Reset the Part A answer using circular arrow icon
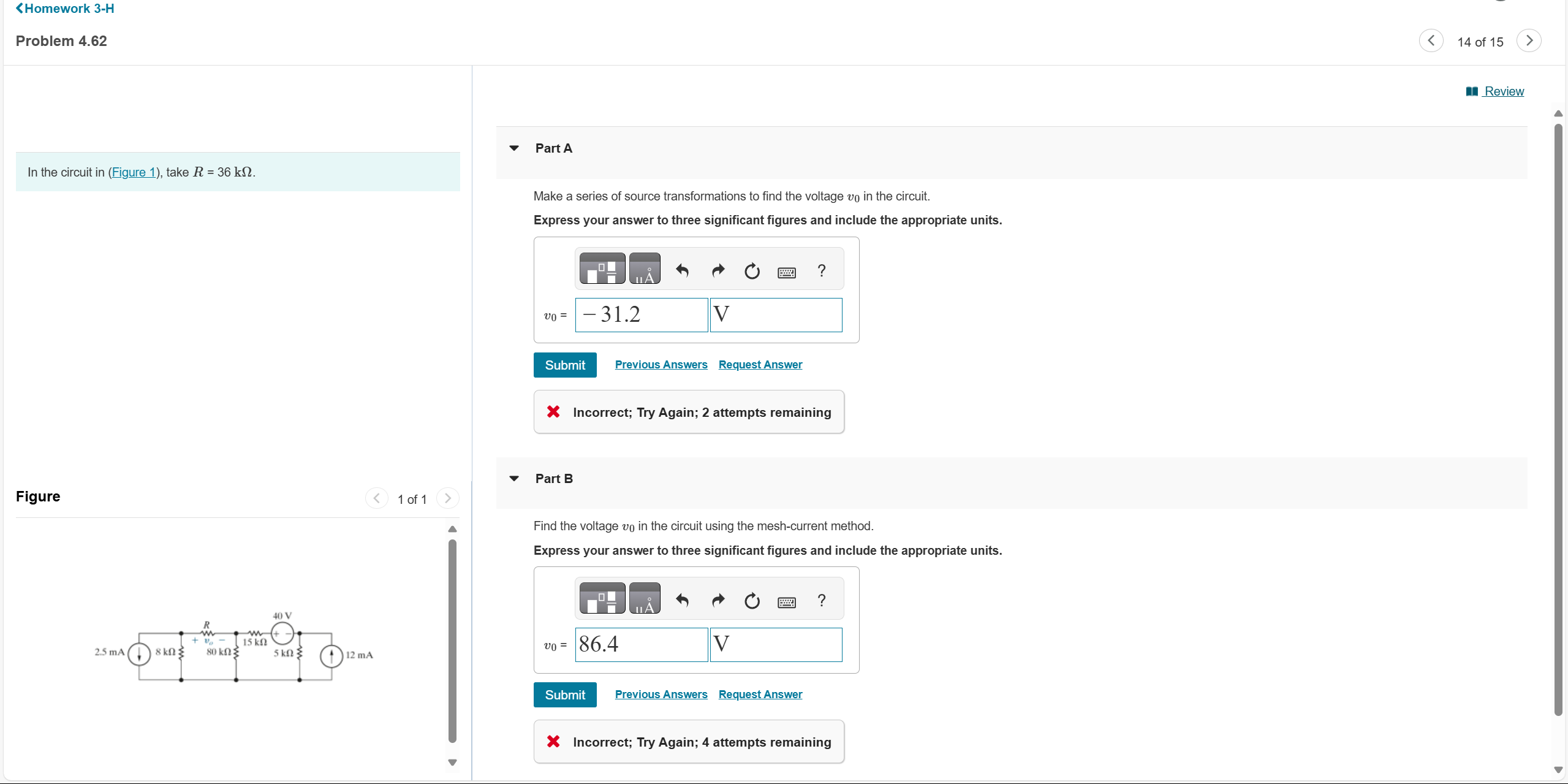This screenshot has height=784, width=1568. [x=751, y=270]
